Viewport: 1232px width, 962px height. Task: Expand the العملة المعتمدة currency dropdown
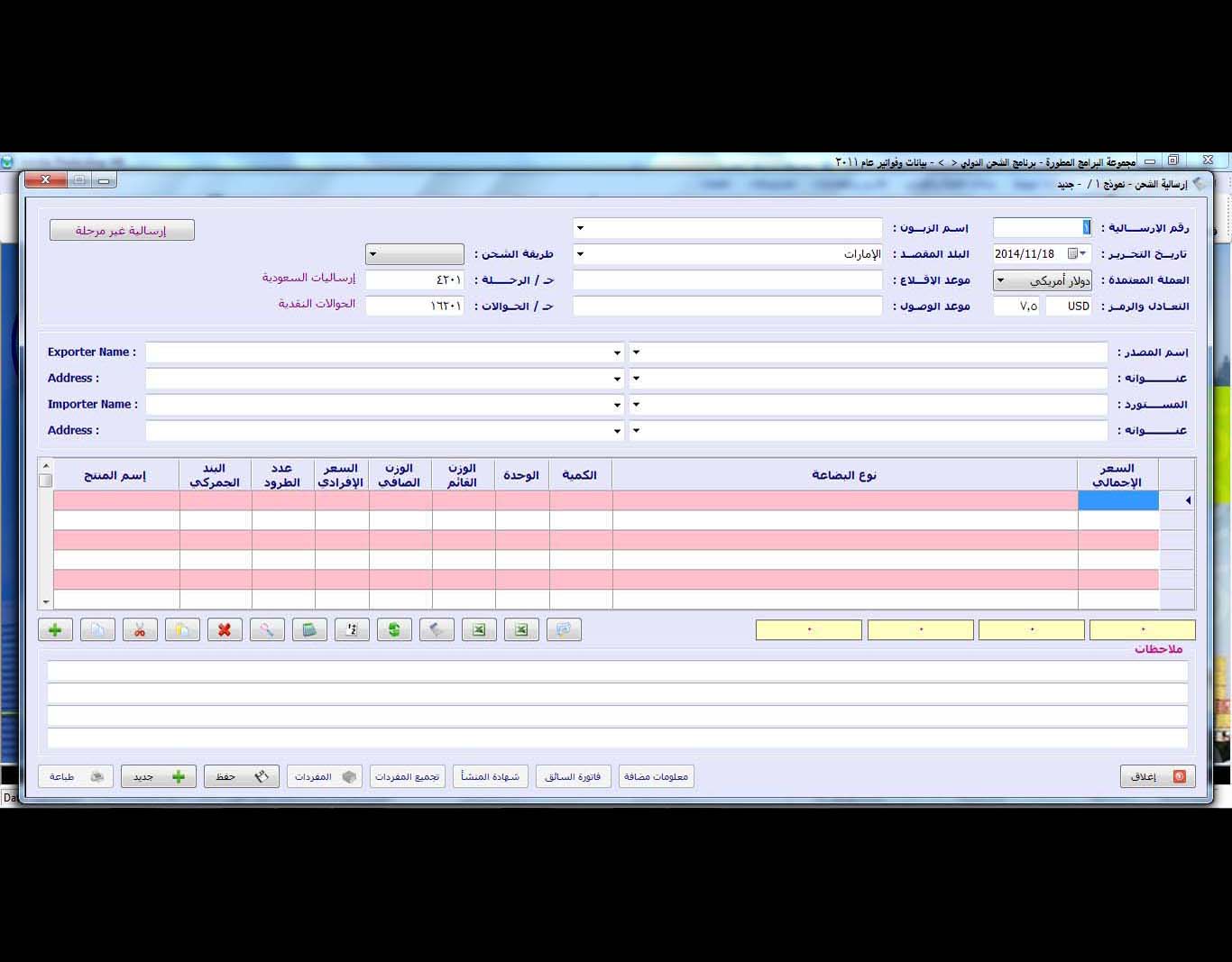[1000, 280]
